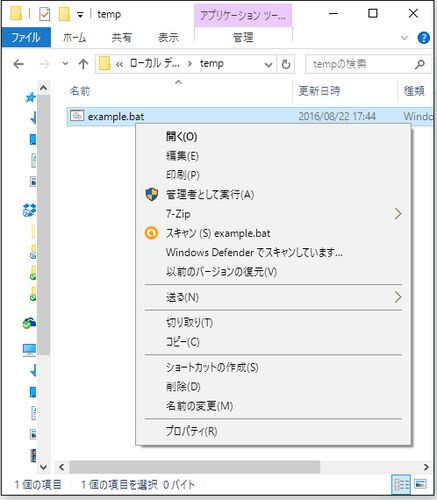437x500 pixels.
Task: Select 印刷(P) from context menu
Action: (x=273, y=175)
